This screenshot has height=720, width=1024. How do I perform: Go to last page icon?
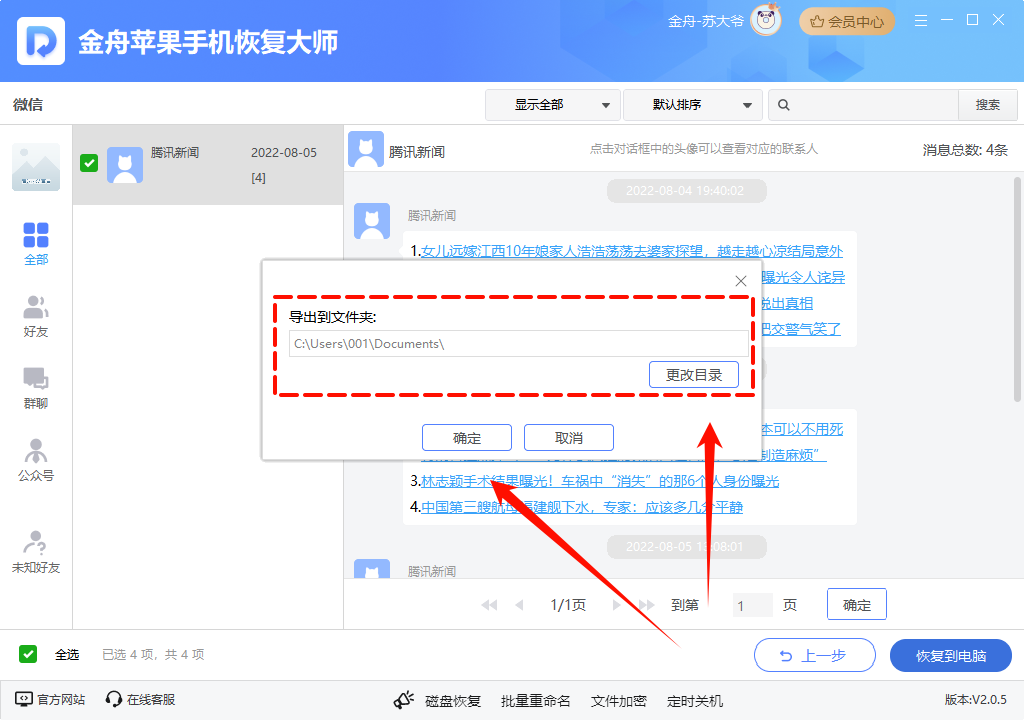tap(647, 605)
